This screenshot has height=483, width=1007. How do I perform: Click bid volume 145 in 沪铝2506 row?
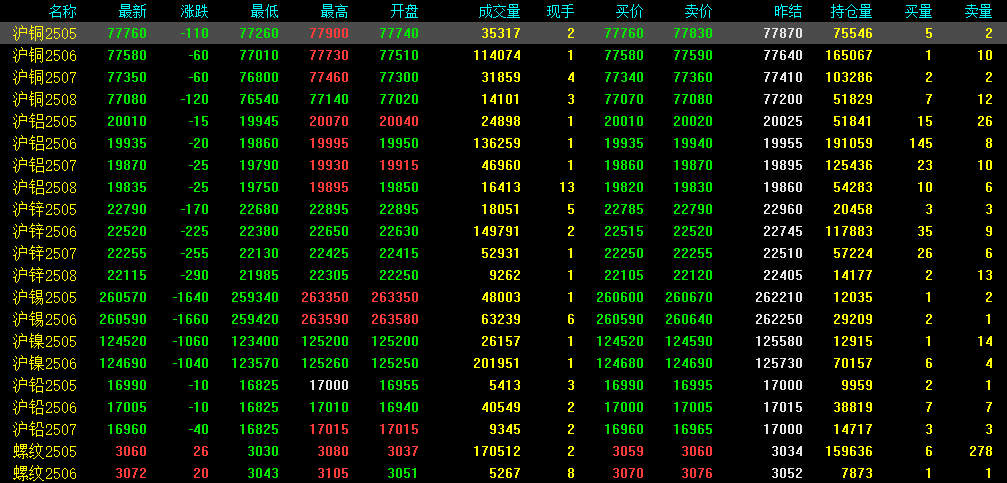(x=922, y=144)
